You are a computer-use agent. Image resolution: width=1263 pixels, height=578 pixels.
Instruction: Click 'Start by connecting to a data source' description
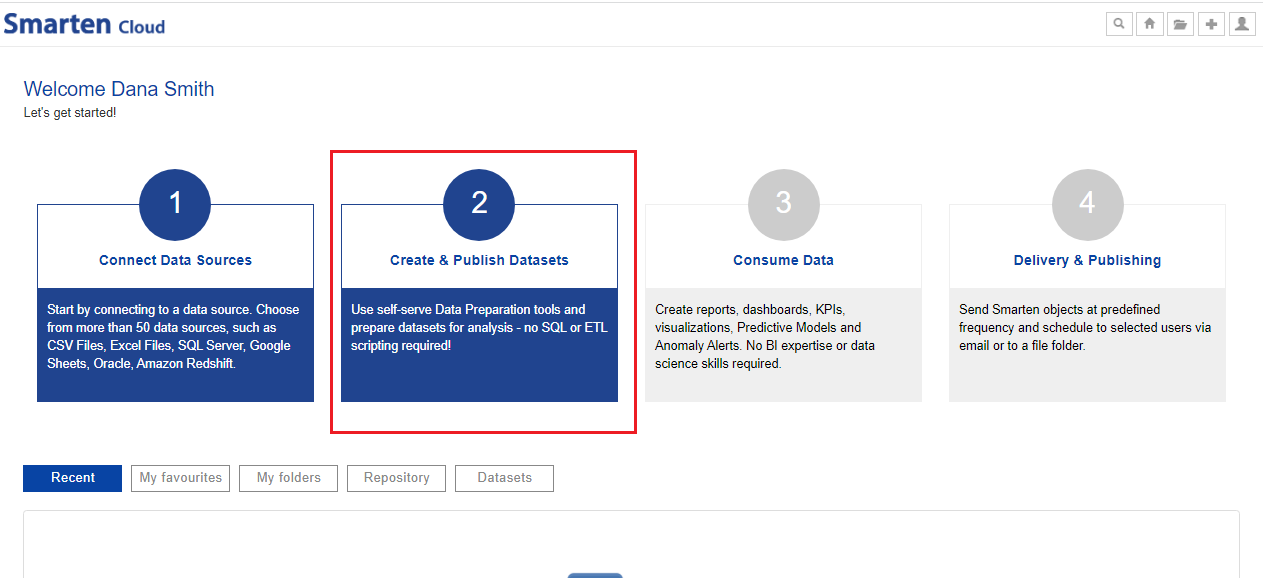[172, 337]
